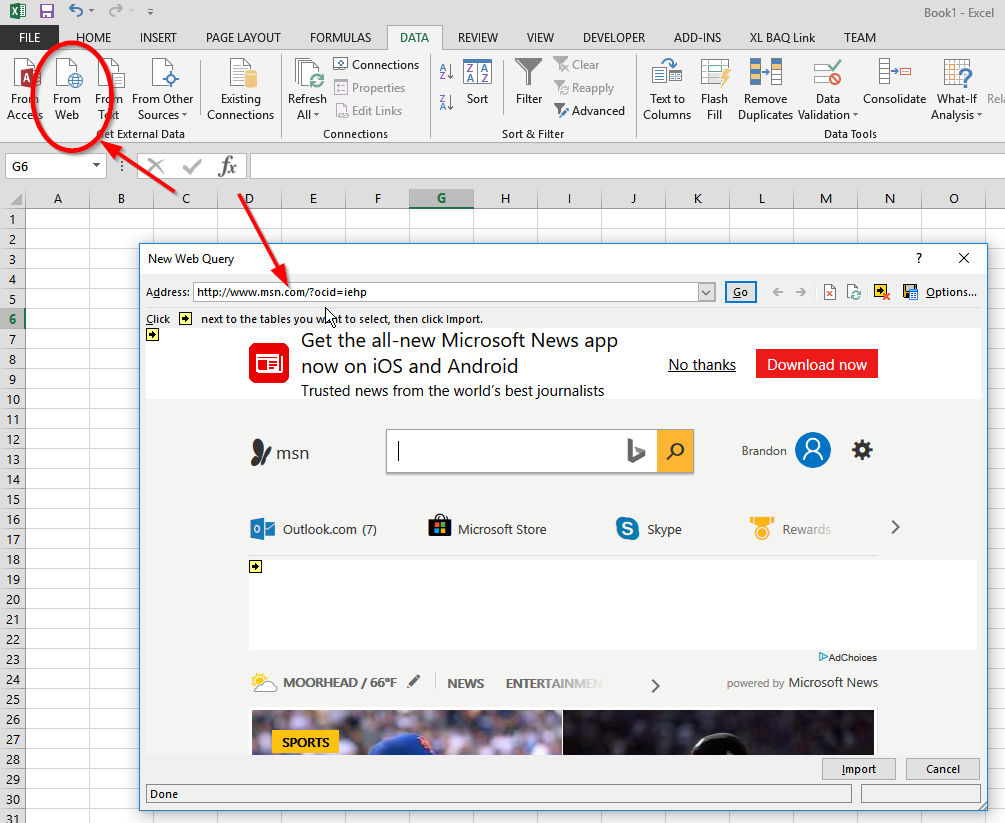Open the Undo history dropdown arrow
The height and width of the screenshot is (823, 1005).
[92, 11]
